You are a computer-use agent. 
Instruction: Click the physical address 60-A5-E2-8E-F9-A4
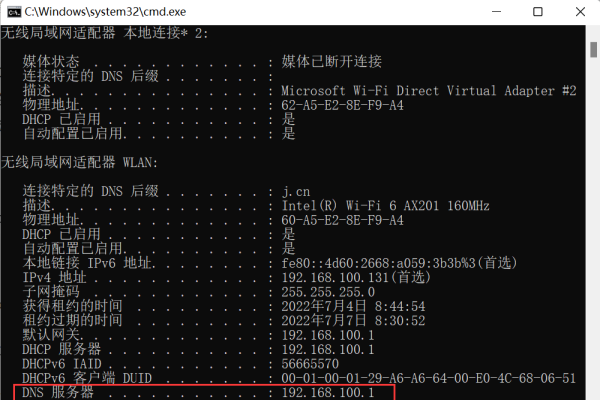(342, 219)
